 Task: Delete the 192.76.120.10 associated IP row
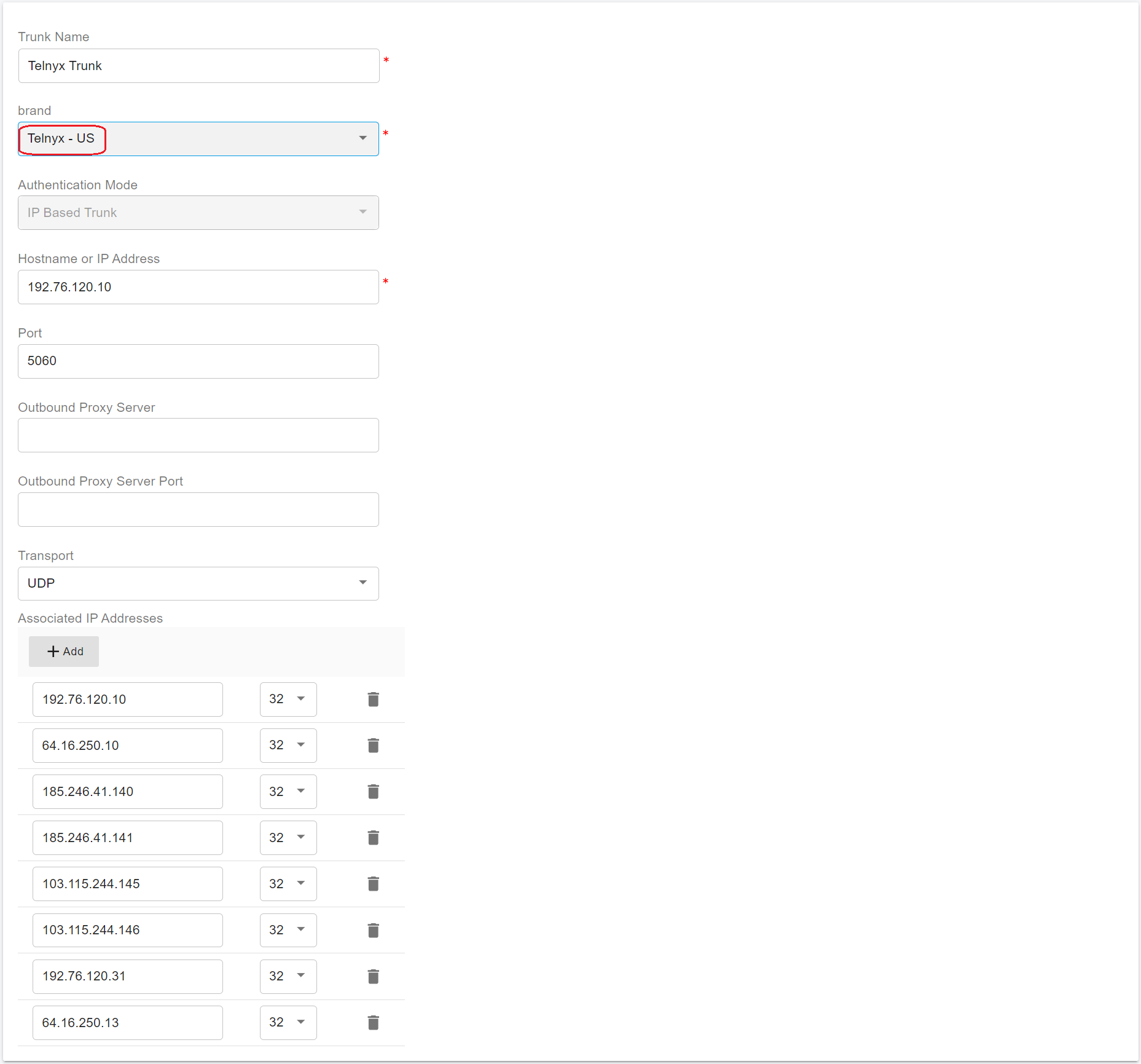[x=373, y=699]
